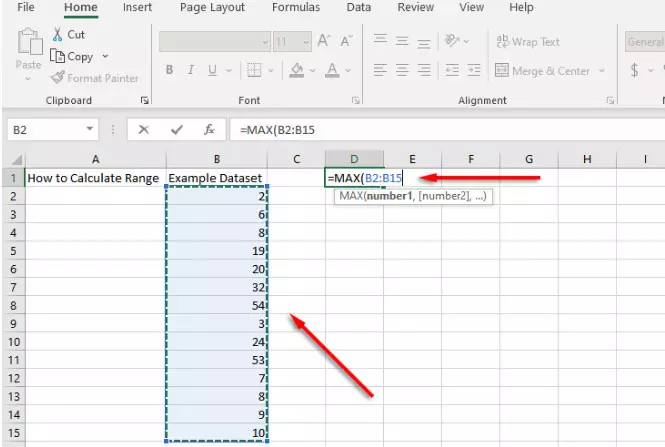Select row 8 header

pos(14,305)
